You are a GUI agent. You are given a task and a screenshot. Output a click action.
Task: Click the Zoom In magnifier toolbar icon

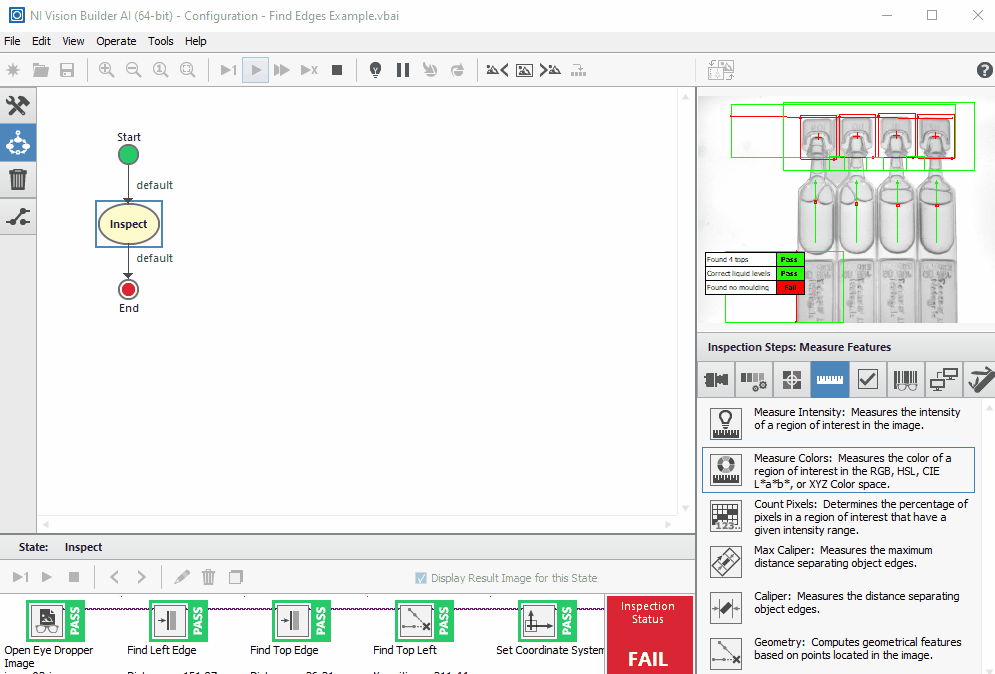[x=106, y=70]
